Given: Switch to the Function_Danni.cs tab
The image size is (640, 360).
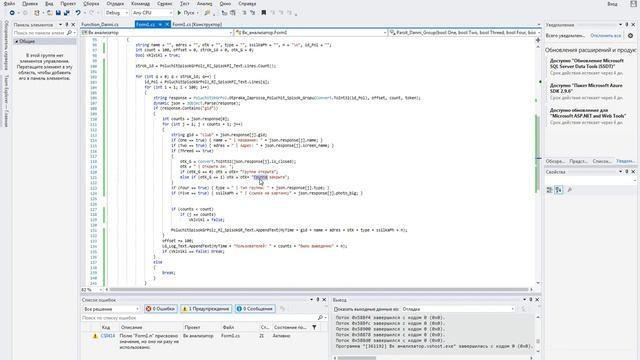Looking at the screenshot, I should pyautogui.click(x=100, y=24).
